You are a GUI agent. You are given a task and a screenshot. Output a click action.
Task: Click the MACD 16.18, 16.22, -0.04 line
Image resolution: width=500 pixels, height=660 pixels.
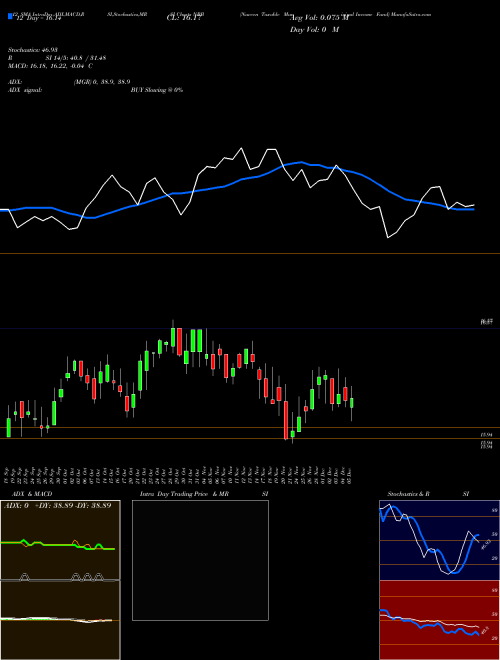(x=50, y=66)
